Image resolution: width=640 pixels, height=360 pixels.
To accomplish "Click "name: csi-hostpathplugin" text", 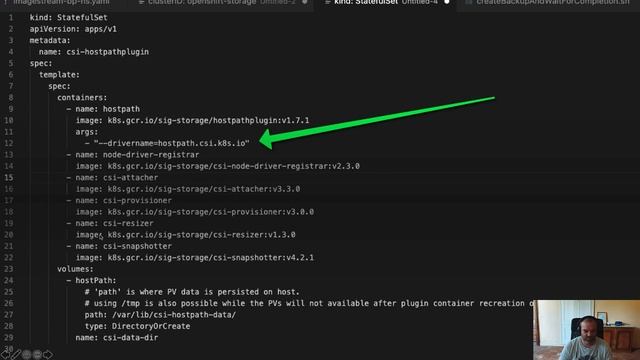I will (x=94, y=52).
